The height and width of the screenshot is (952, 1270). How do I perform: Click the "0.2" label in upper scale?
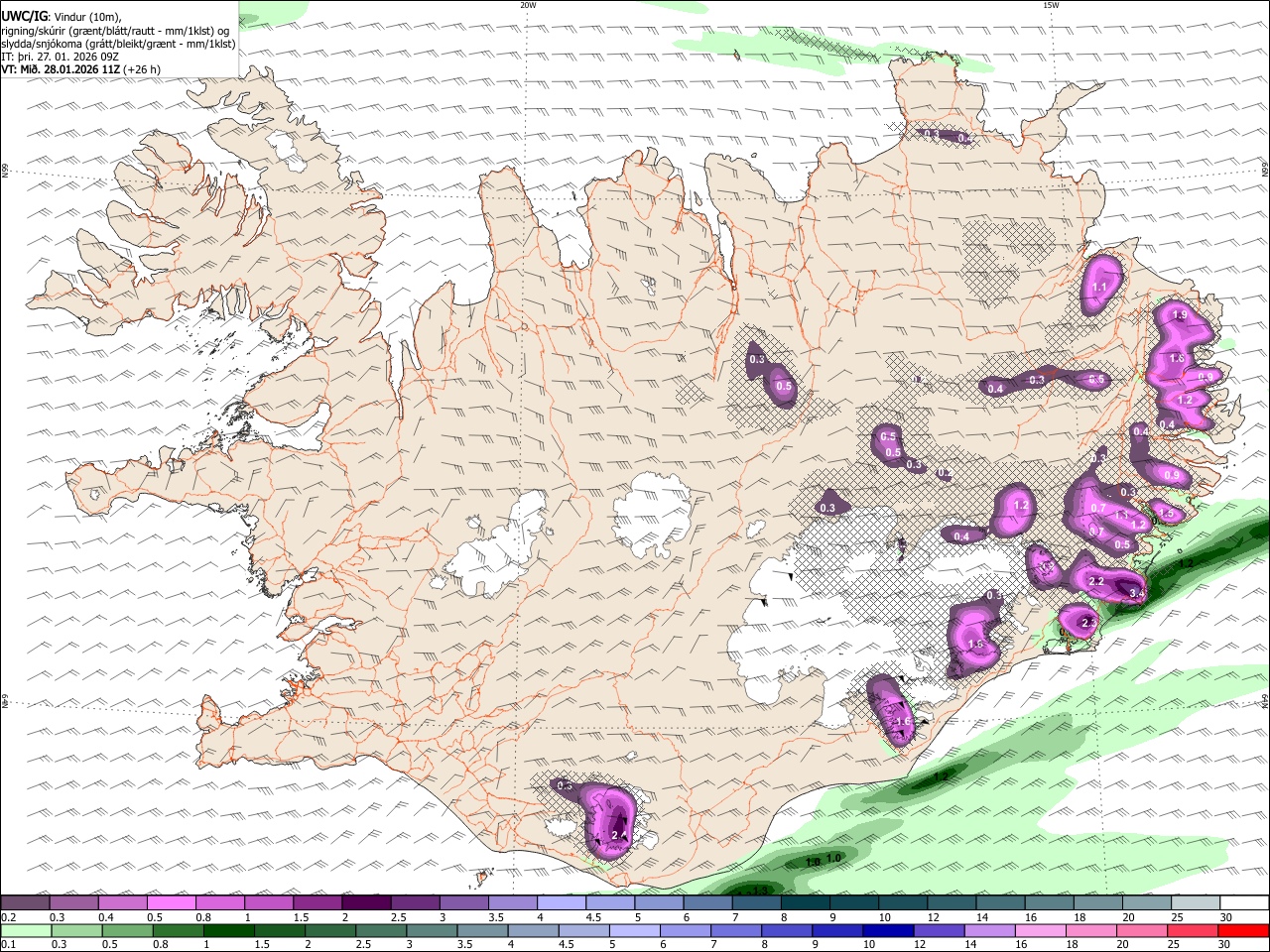click(x=9, y=917)
